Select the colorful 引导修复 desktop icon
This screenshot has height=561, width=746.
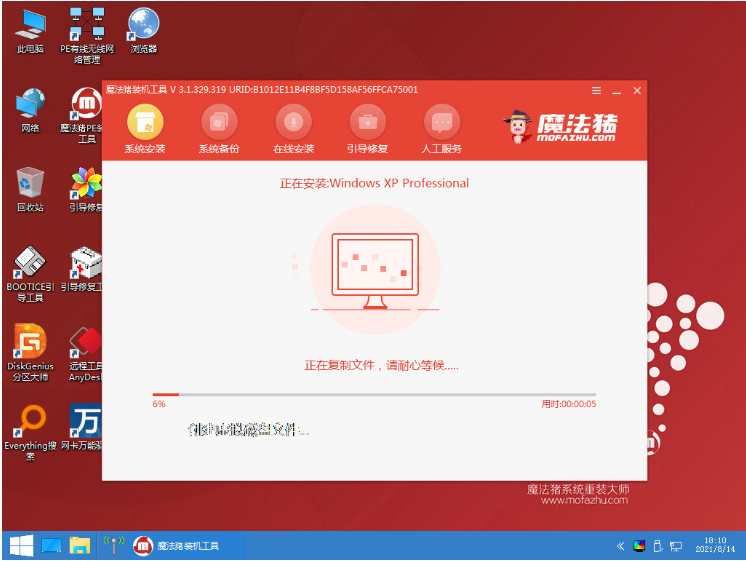coord(86,189)
